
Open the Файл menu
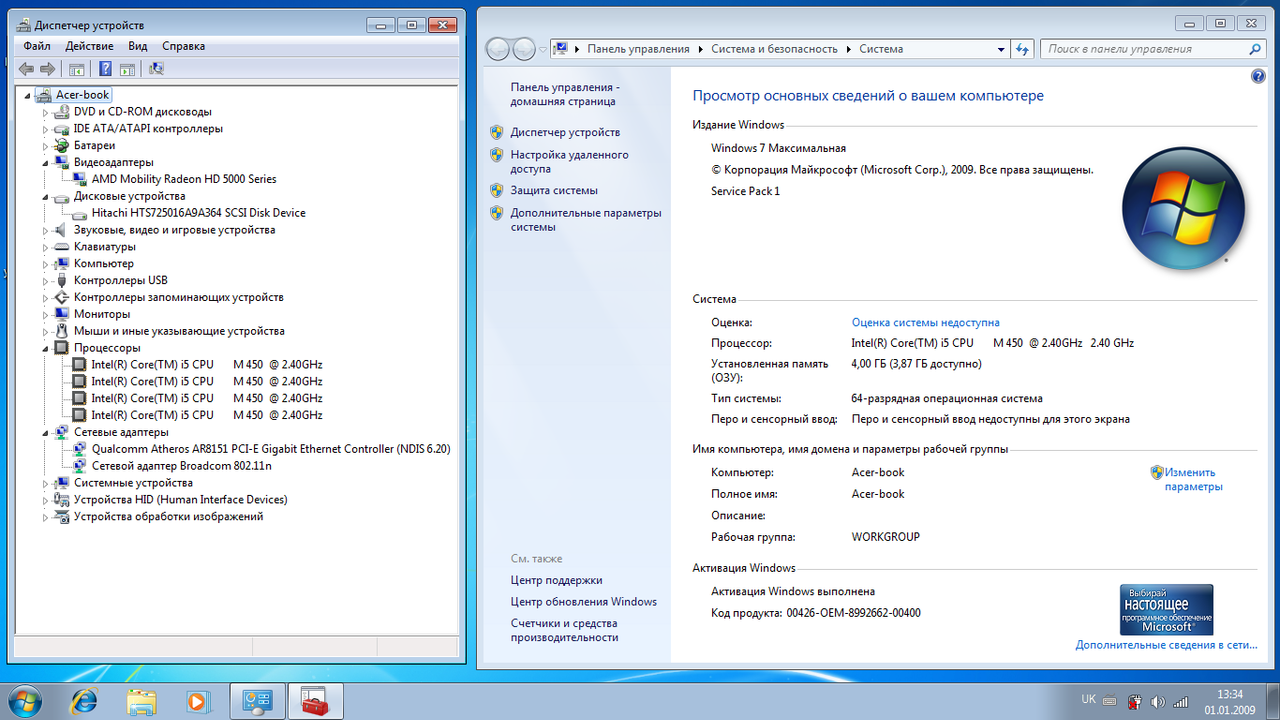coord(37,46)
